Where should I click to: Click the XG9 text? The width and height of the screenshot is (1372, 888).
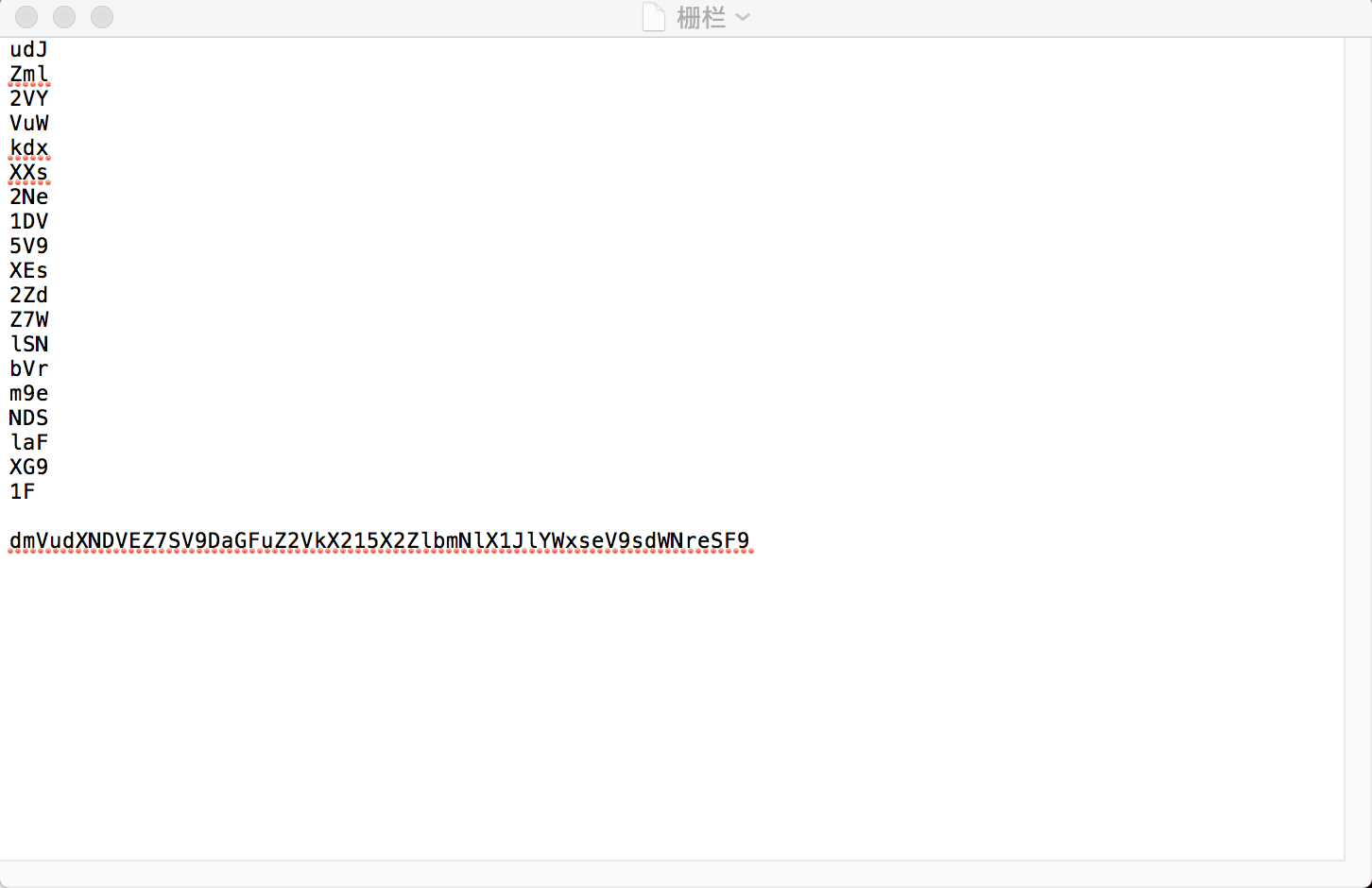[x=28, y=467]
